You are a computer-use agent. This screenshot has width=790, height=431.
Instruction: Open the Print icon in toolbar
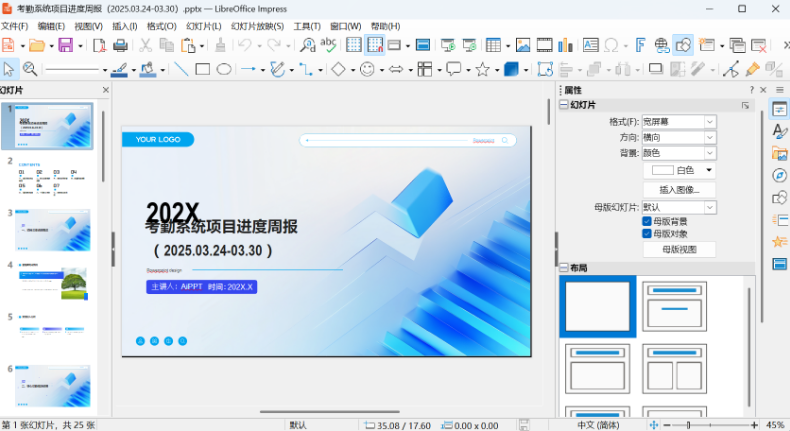tap(120, 45)
